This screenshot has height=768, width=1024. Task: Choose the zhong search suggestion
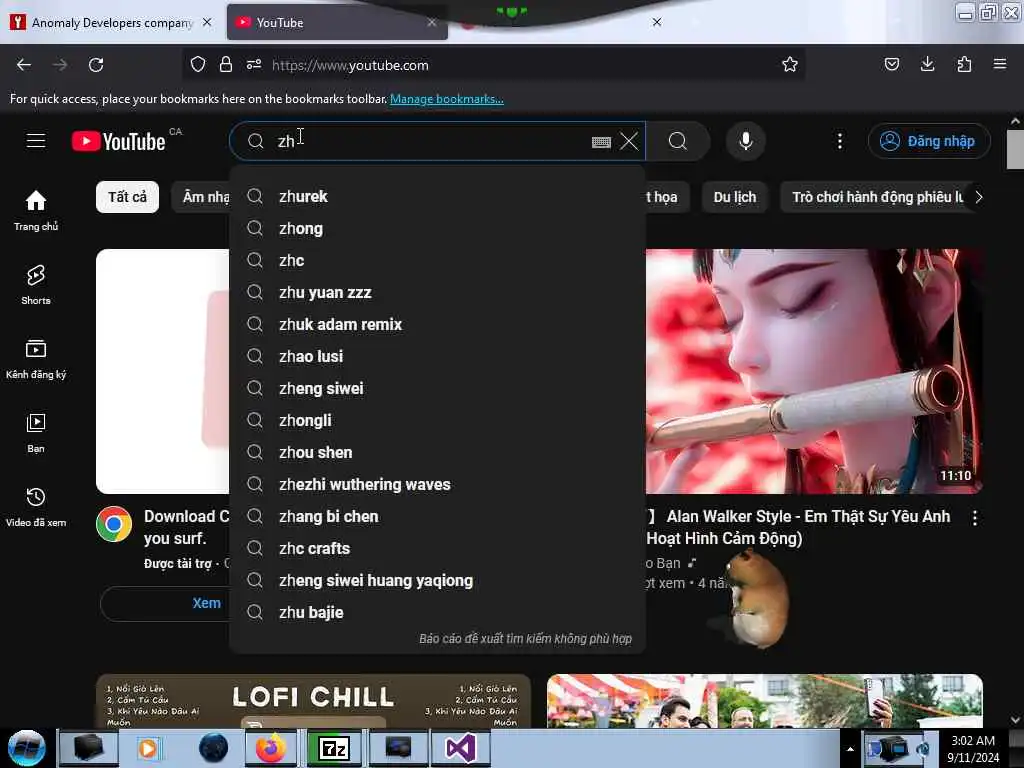[x=438, y=229]
